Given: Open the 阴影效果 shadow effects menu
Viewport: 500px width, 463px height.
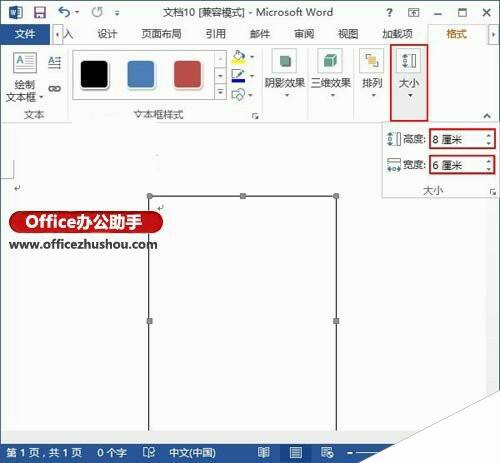Looking at the screenshot, I should tap(285, 74).
